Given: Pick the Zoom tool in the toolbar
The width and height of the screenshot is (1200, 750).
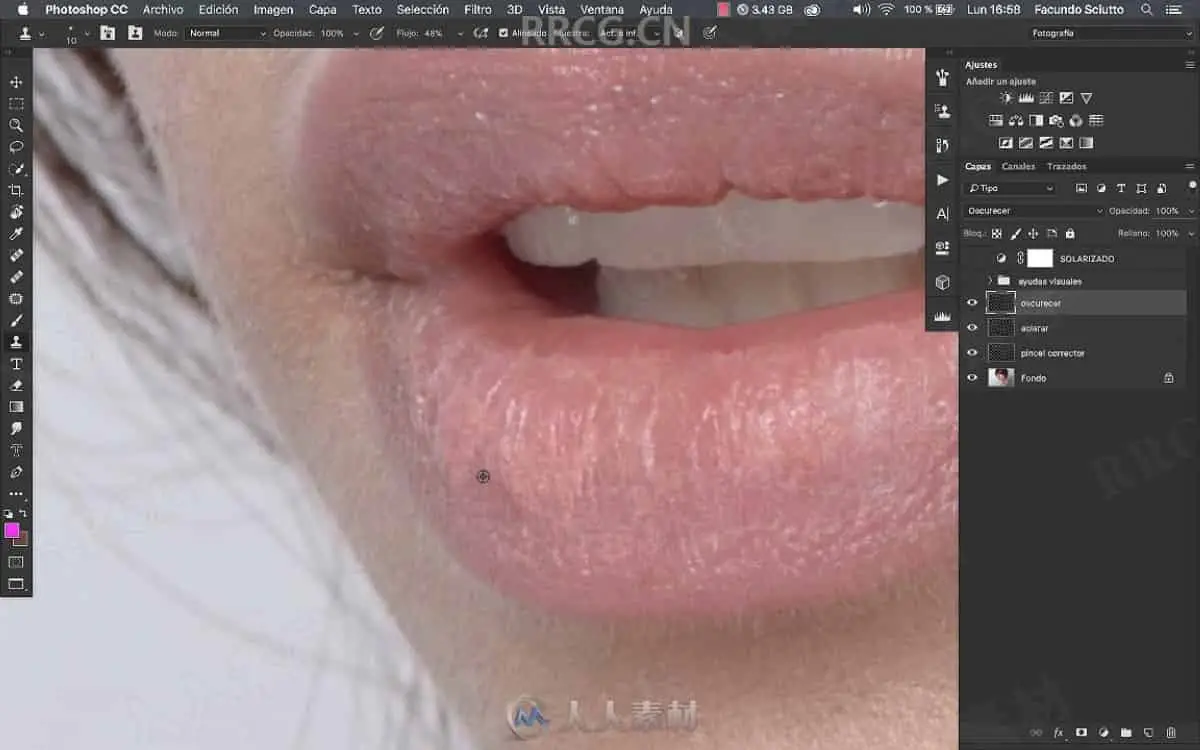Looking at the screenshot, I should [x=16, y=125].
